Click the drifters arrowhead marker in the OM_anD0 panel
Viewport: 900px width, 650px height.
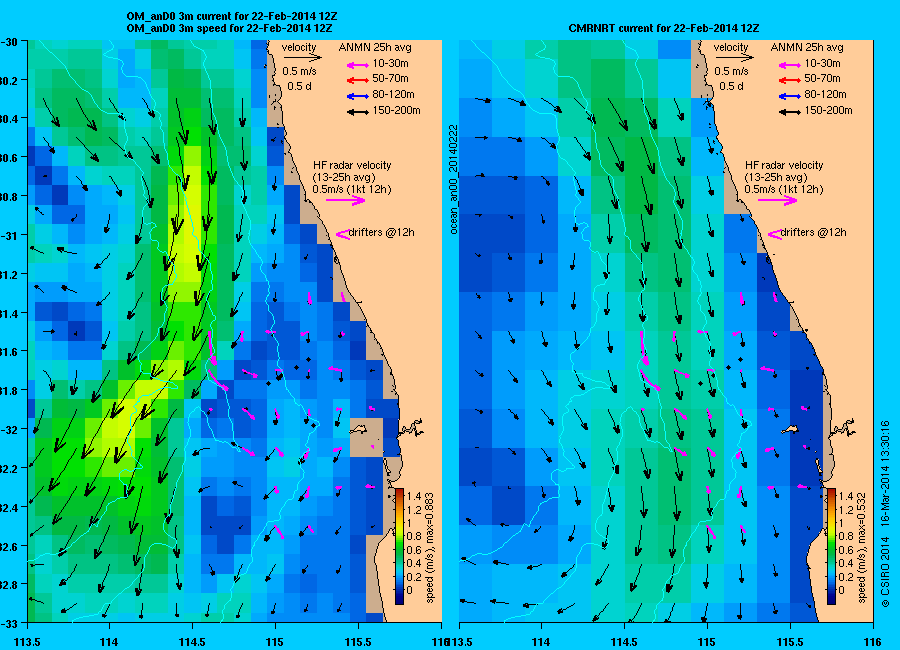pos(343,234)
